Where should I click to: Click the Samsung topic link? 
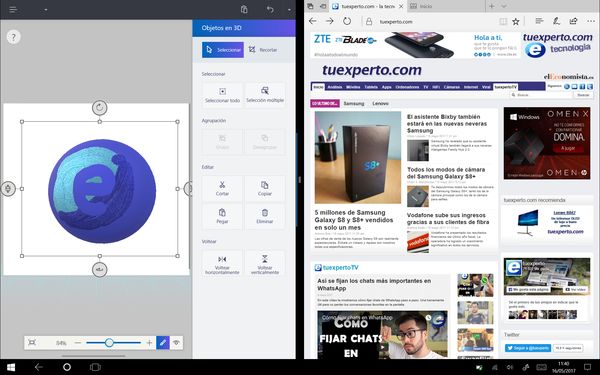(x=354, y=104)
